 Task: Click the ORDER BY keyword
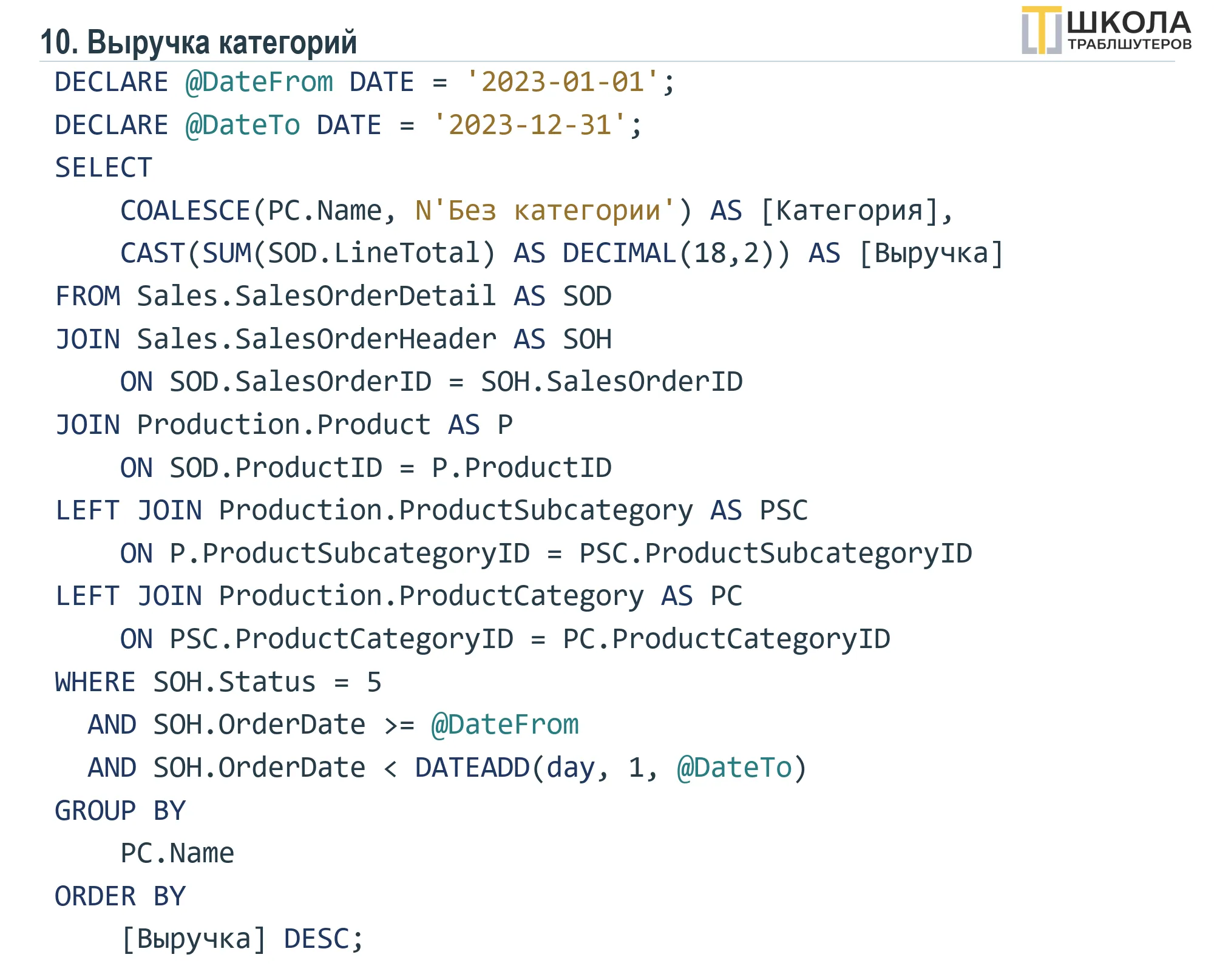click(x=120, y=896)
